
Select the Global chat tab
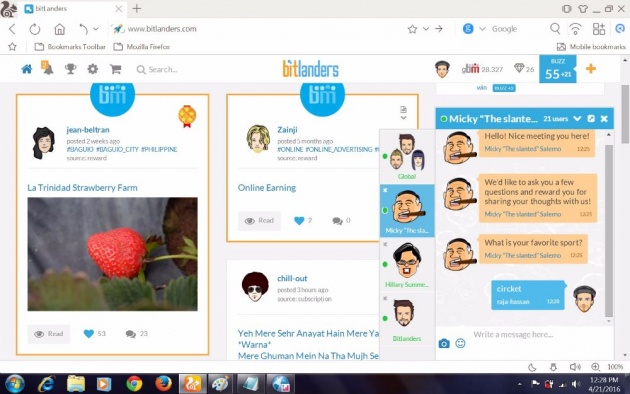pos(407,157)
